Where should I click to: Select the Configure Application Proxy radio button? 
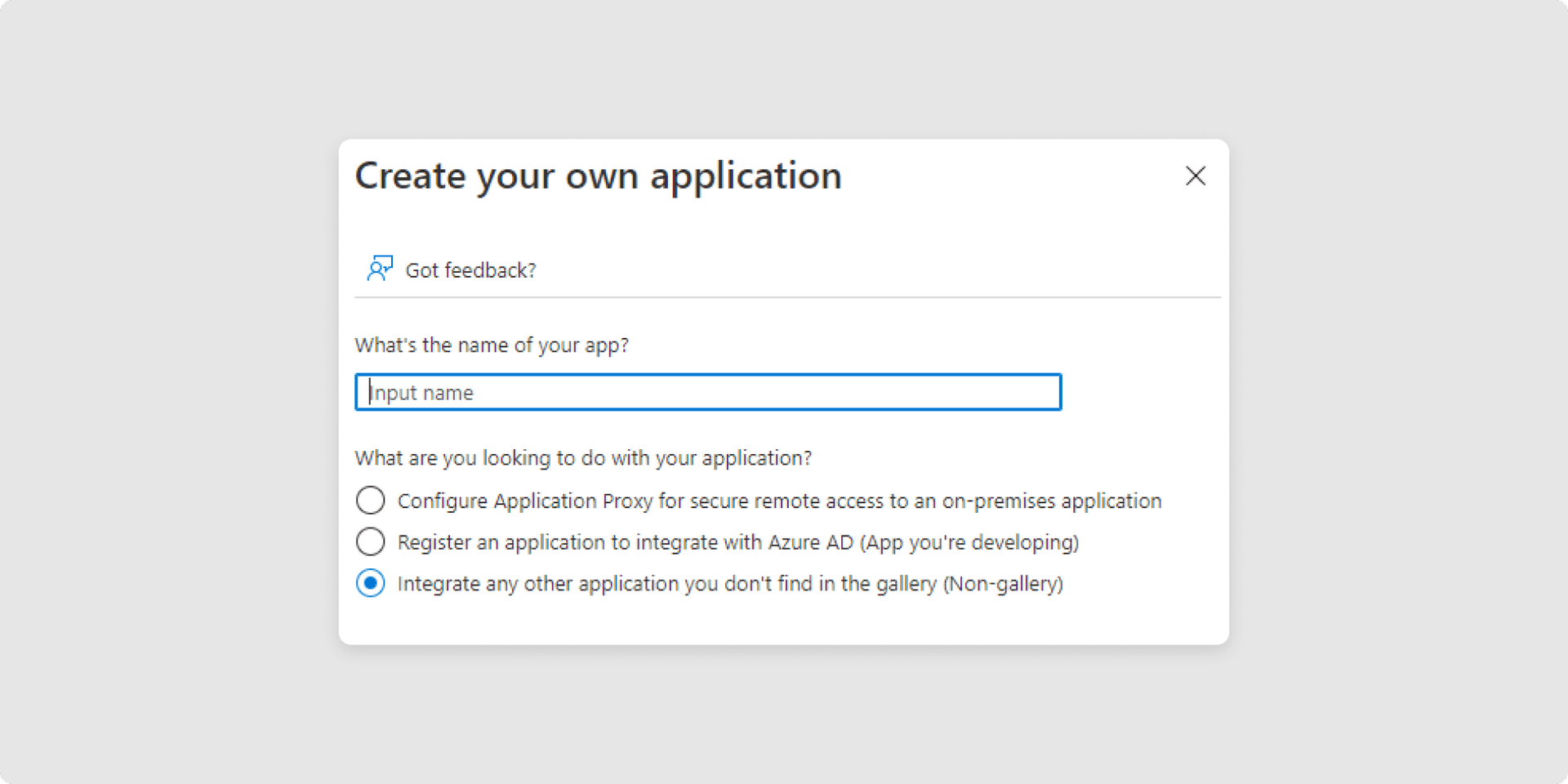(x=371, y=500)
